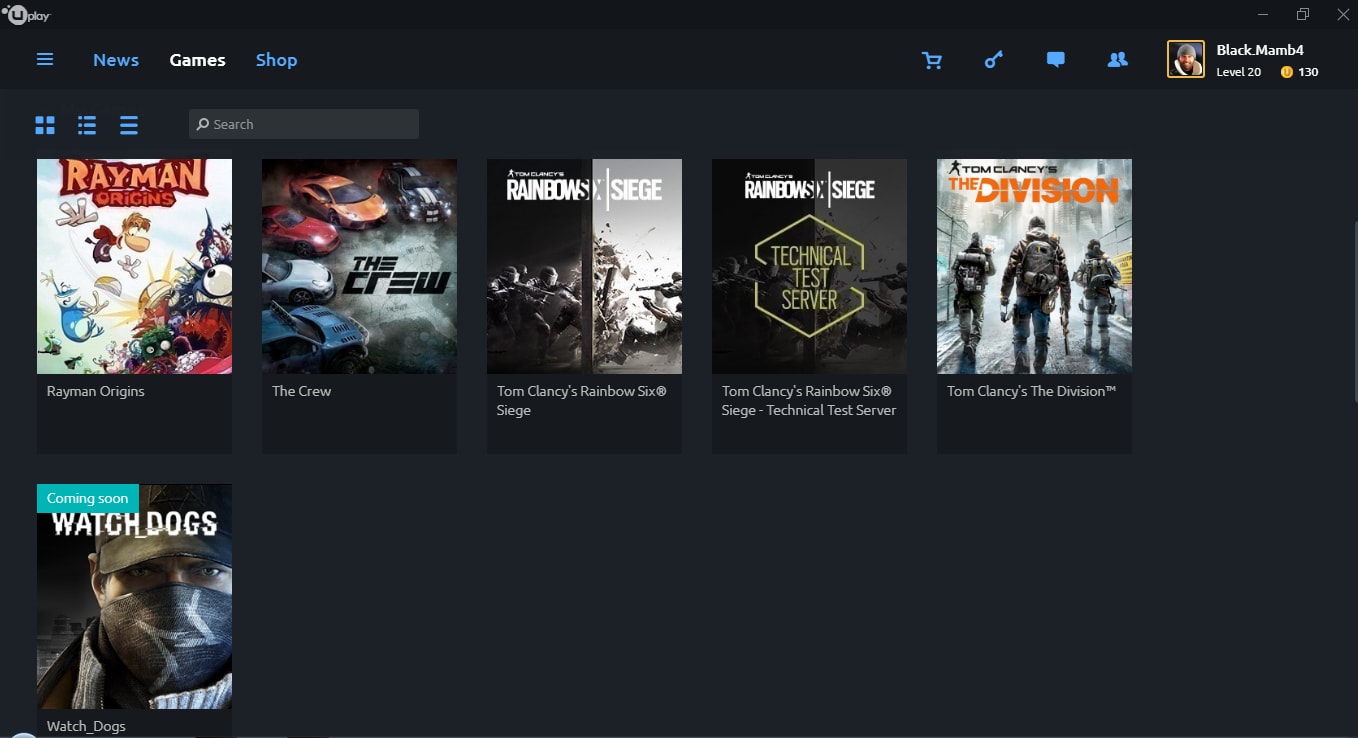Restore down the Uplay window
This screenshot has width=1358, height=738.
1303,14
